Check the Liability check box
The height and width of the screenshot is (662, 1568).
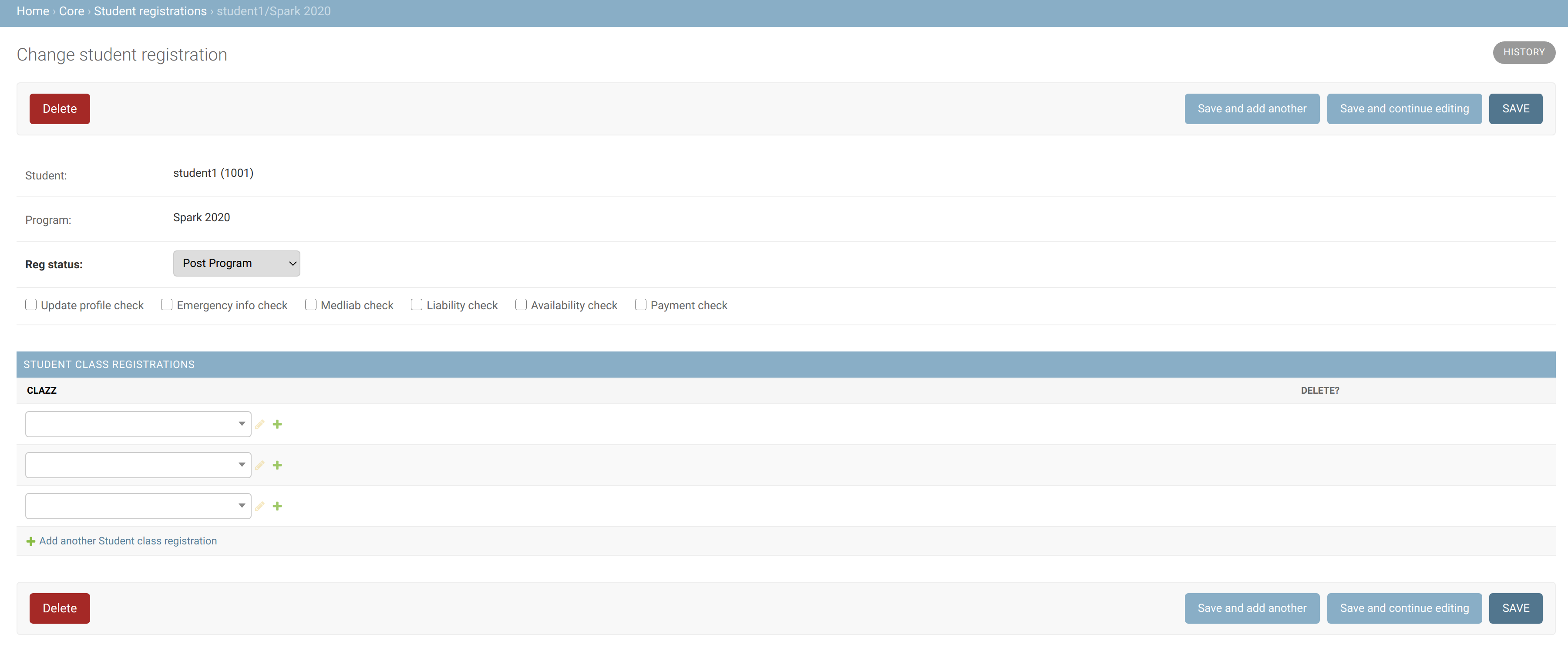click(416, 304)
